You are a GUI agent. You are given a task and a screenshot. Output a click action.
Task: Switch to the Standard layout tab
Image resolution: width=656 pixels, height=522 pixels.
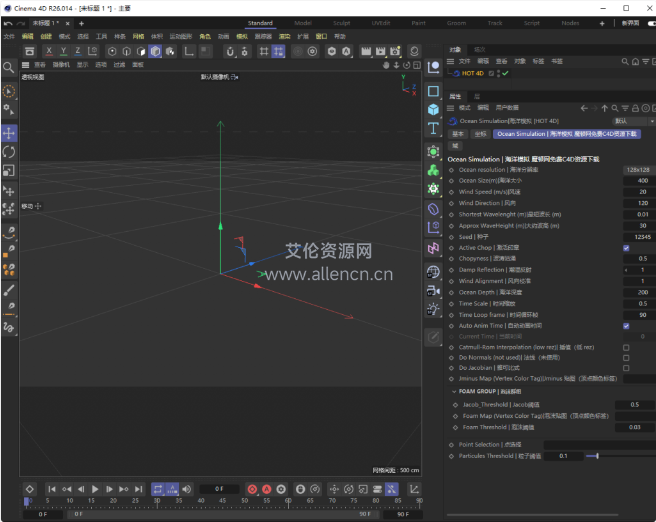260,23
